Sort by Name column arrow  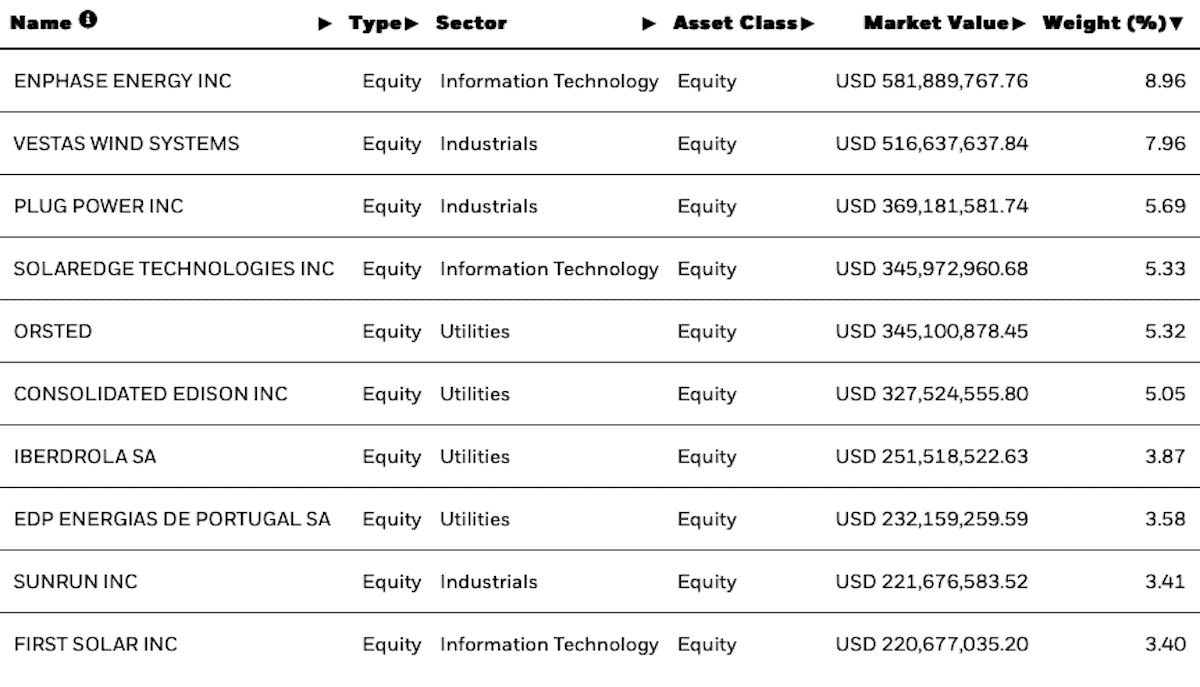pos(325,24)
